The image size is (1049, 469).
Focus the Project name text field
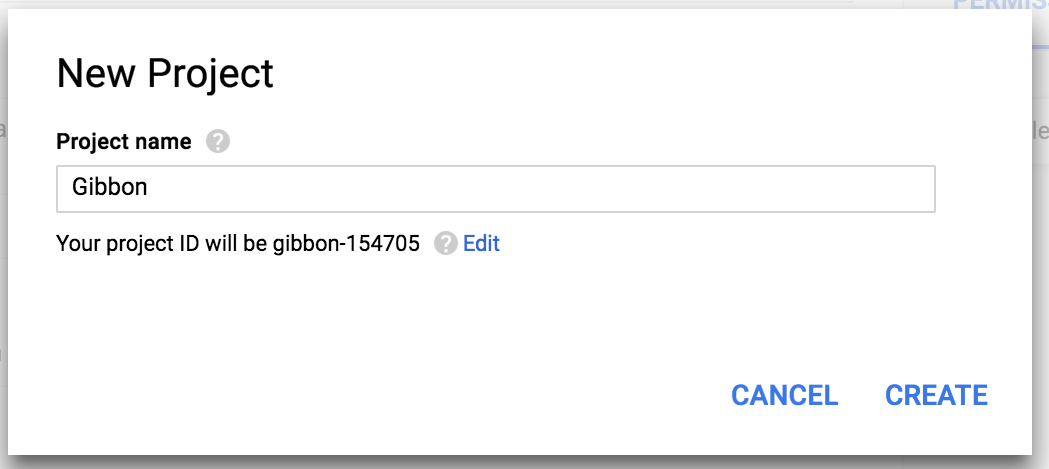pyautogui.click(x=496, y=189)
